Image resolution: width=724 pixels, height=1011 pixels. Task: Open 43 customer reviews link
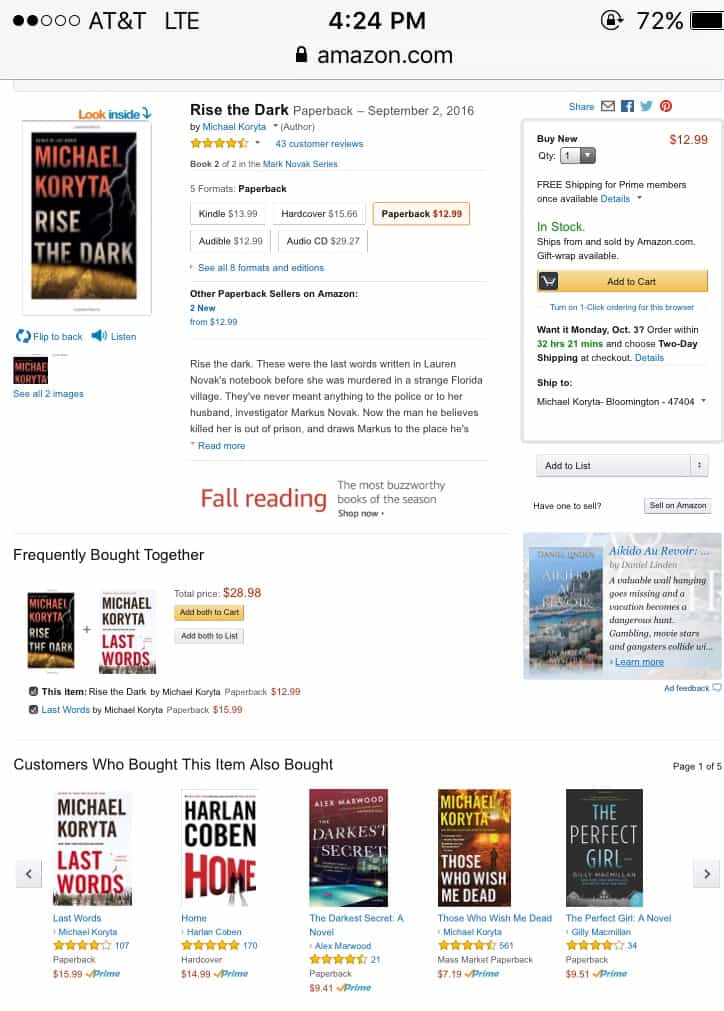[x=319, y=144]
